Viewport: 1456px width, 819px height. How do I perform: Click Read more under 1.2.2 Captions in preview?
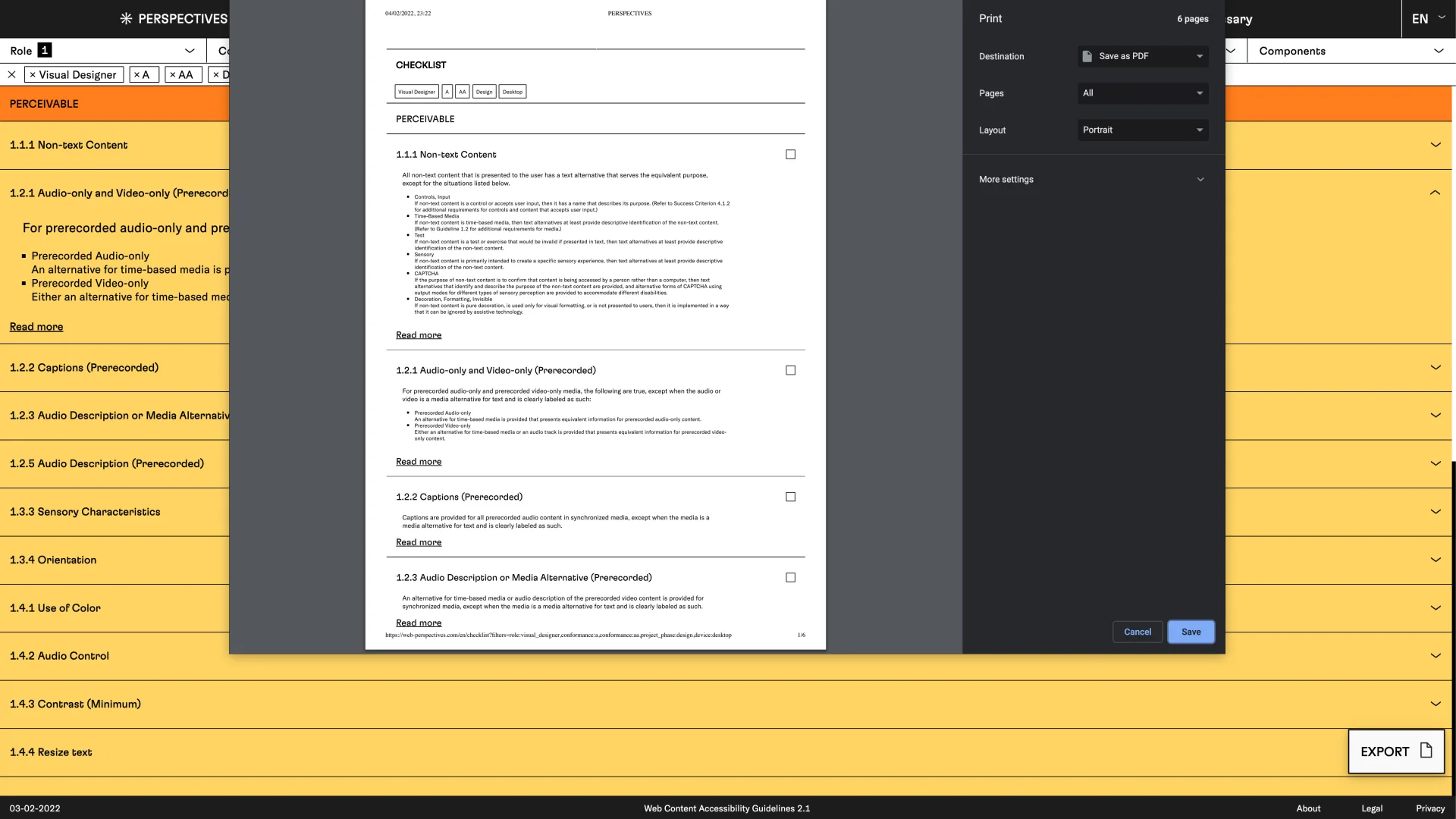[419, 542]
